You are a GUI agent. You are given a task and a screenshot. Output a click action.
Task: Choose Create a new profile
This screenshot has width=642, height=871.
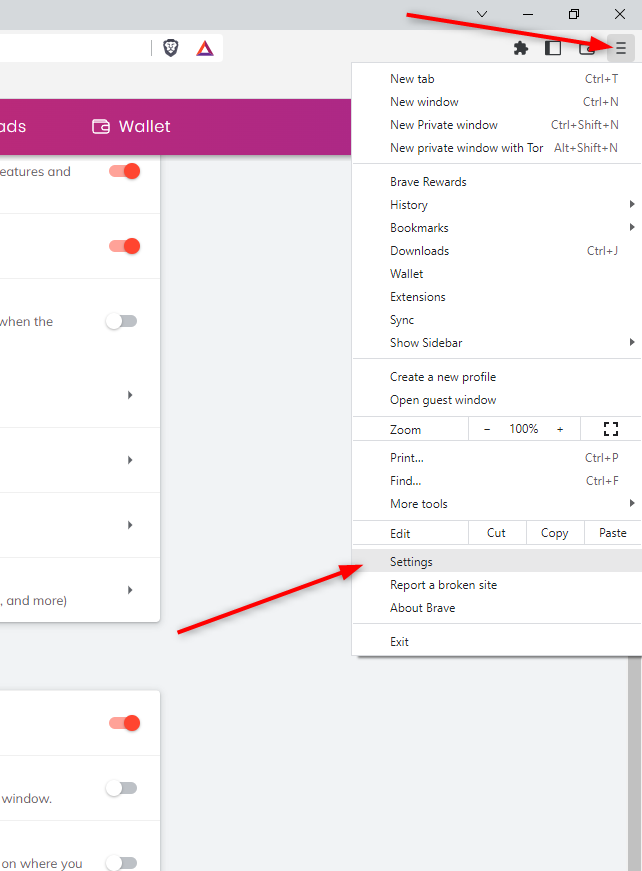[496, 377]
